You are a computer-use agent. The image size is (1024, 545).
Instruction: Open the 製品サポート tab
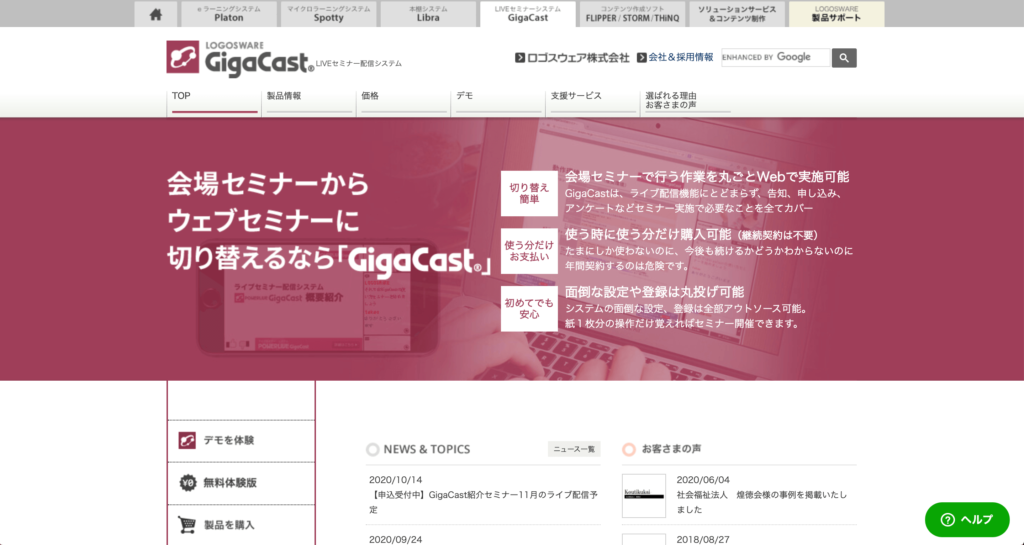[x=837, y=14]
